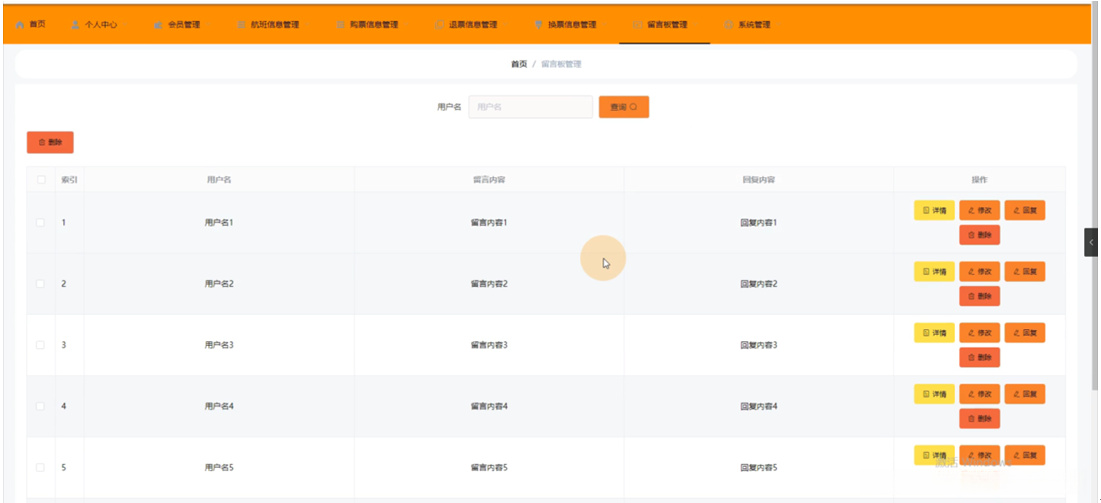Viewport: 1101px width, 503px height.
Task: Click 修改 for 用户名1 row
Action: 980,210
